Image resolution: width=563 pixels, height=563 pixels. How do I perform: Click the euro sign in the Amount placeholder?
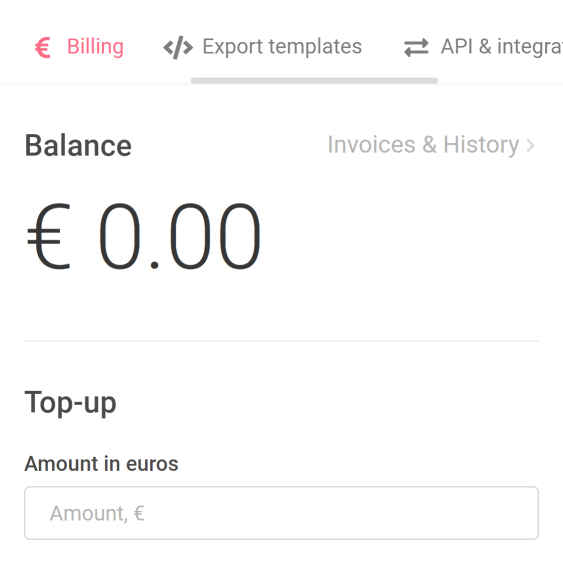139,513
